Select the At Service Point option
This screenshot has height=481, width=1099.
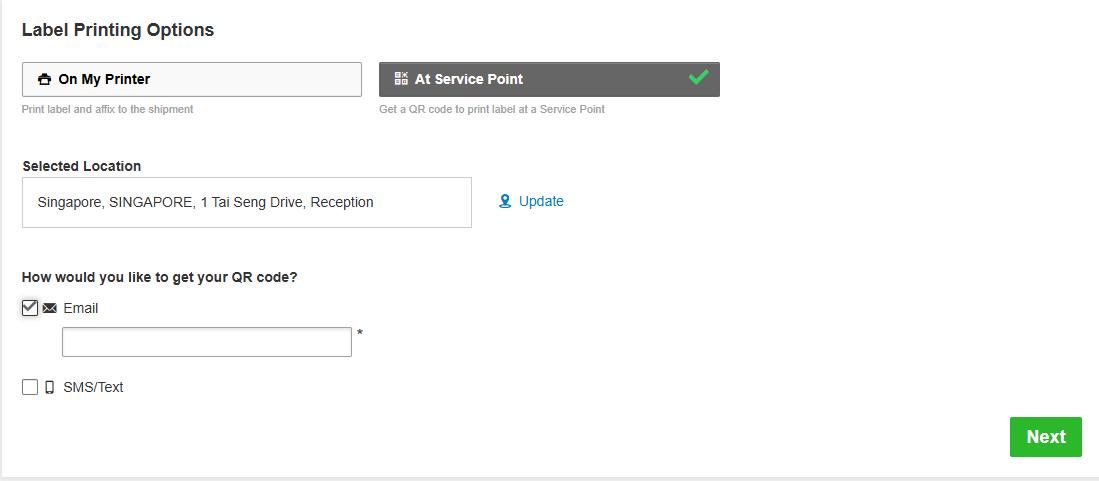pos(549,79)
